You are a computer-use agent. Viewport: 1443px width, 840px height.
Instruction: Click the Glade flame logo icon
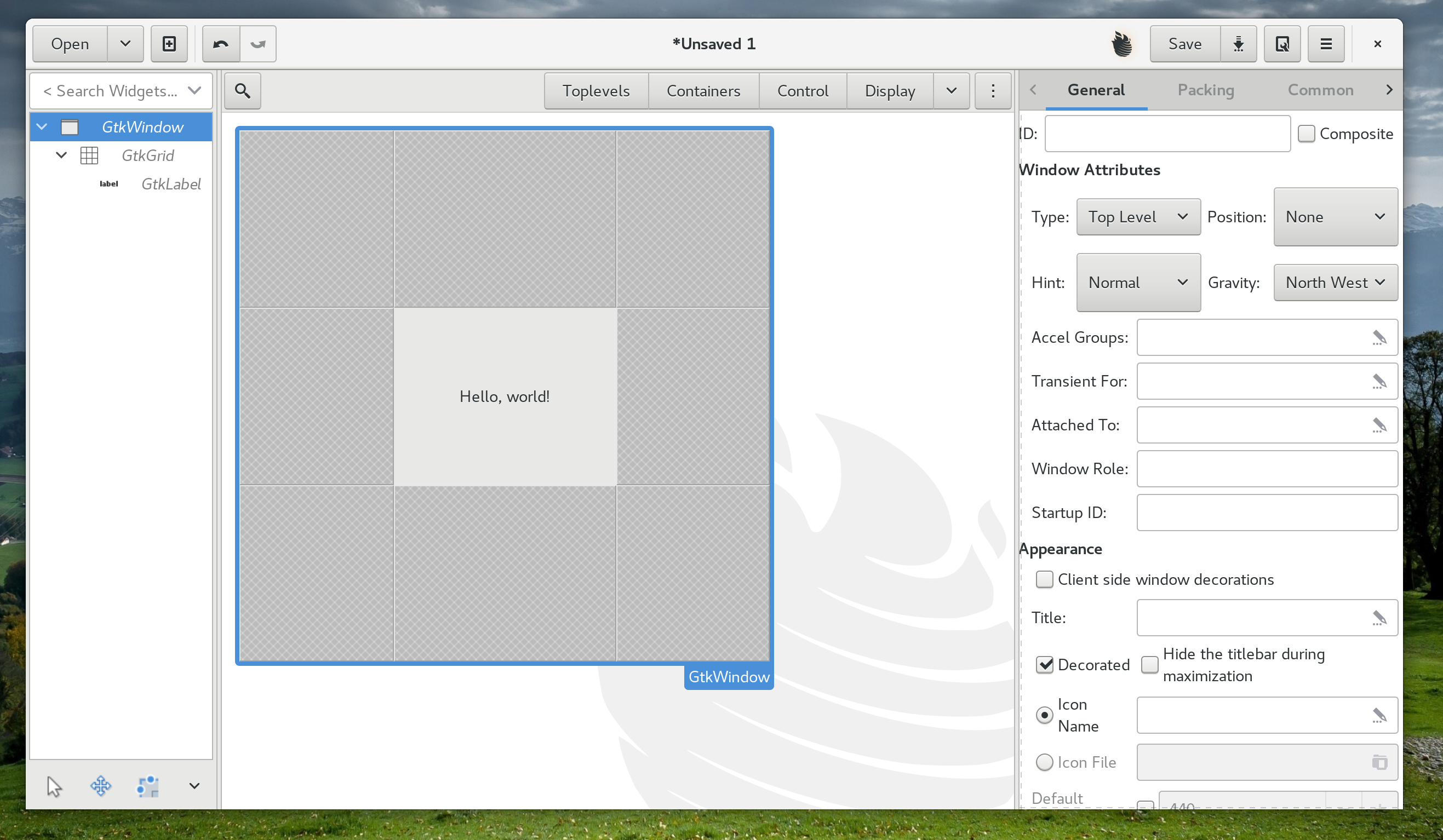tap(1121, 44)
